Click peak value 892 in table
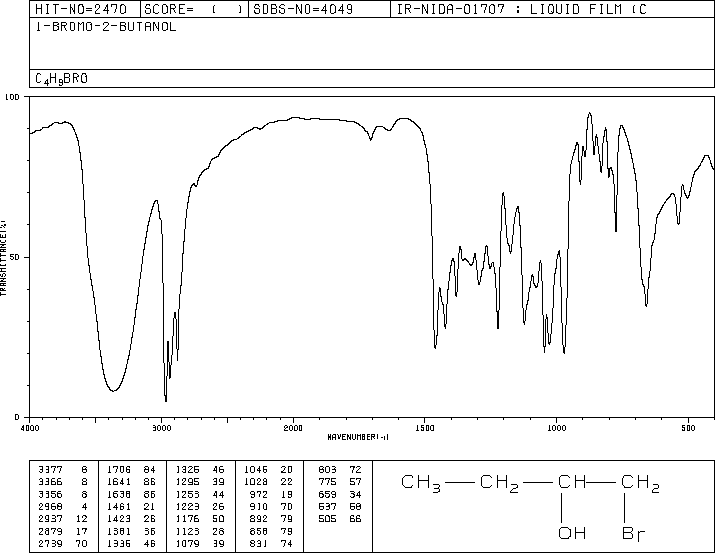Viewport: 715px width, 553px height. tap(259, 519)
